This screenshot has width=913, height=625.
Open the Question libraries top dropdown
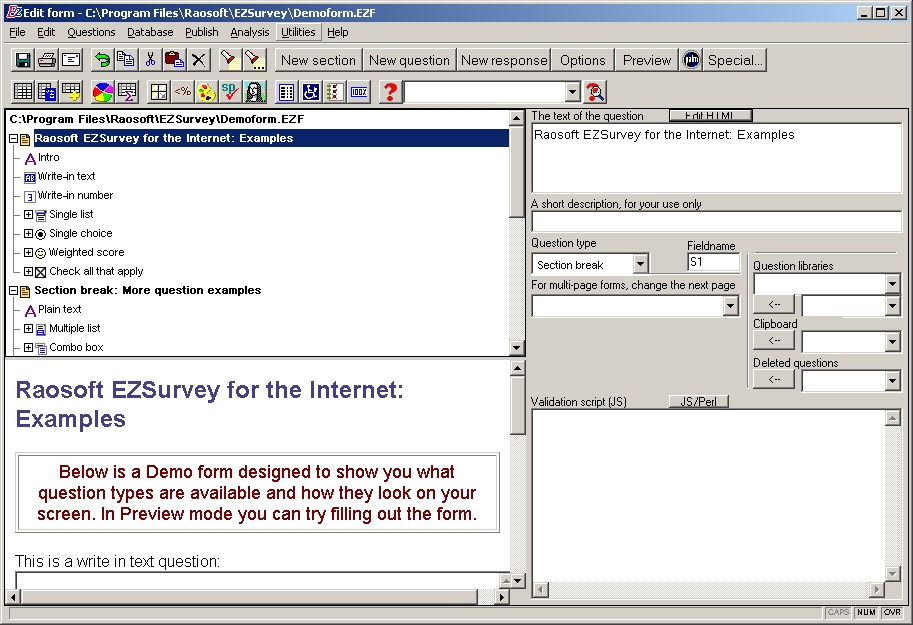point(892,284)
